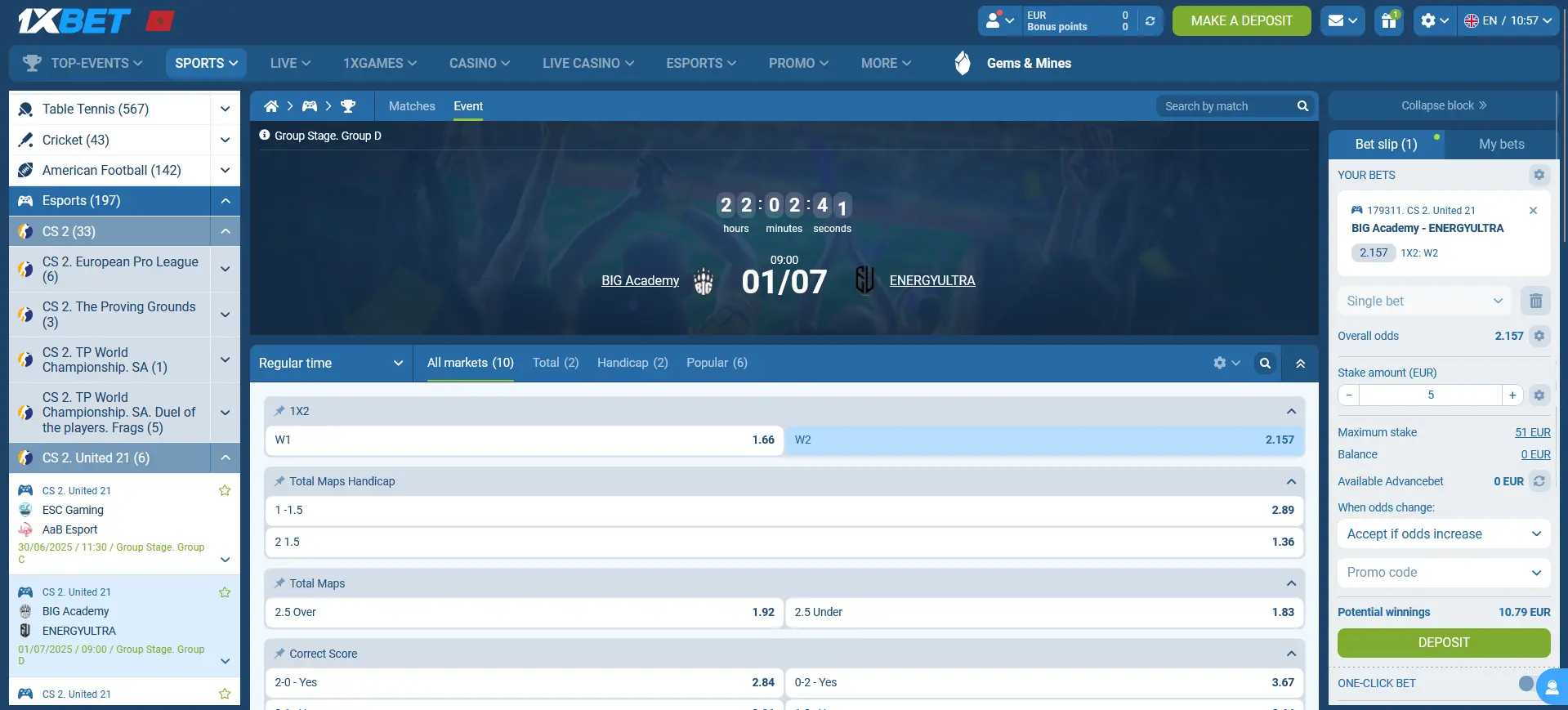The image size is (1568, 710).
Task: Open the BIG Academy team link
Action: coord(640,281)
